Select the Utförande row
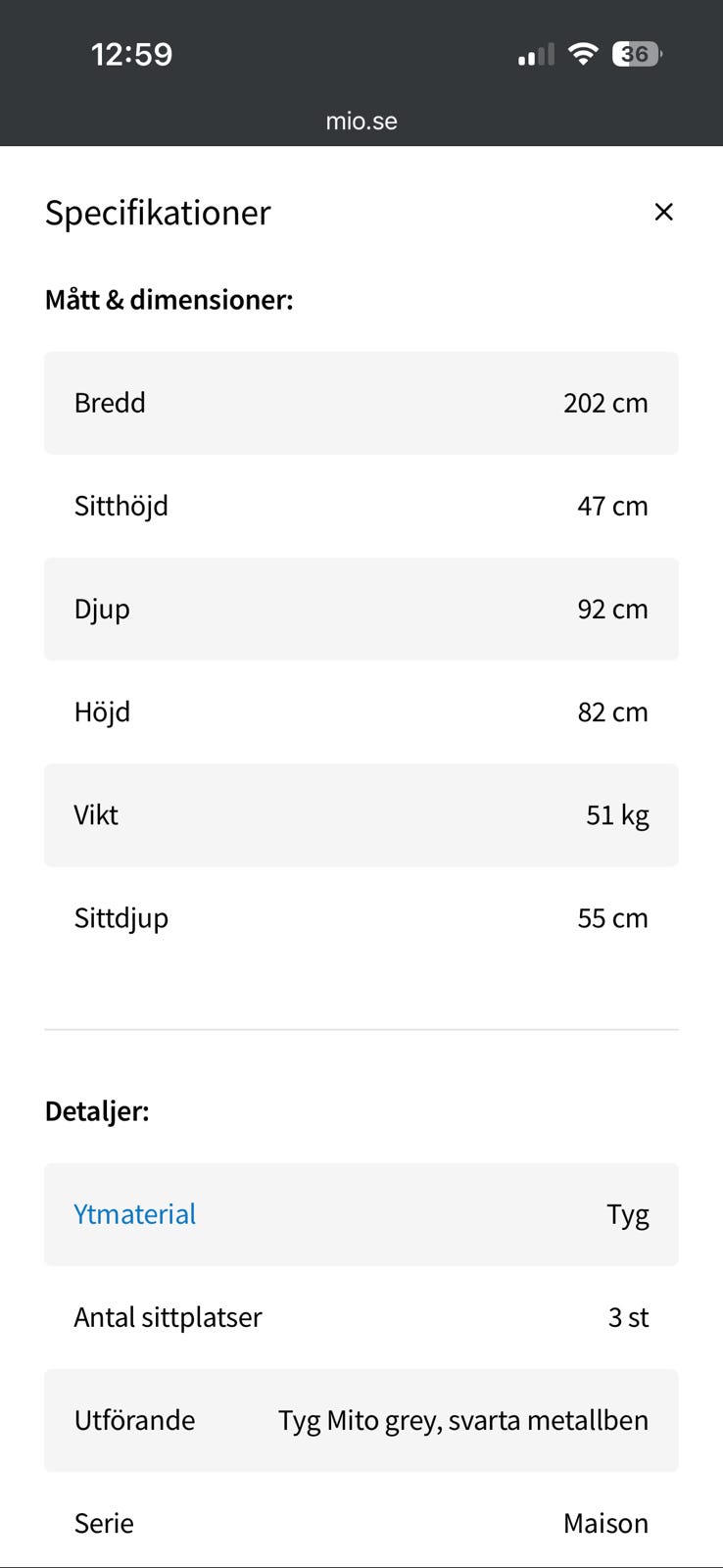Image resolution: width=723 pixels, height=1568 pixels. pyautogui.click(x=361, y=1420)
